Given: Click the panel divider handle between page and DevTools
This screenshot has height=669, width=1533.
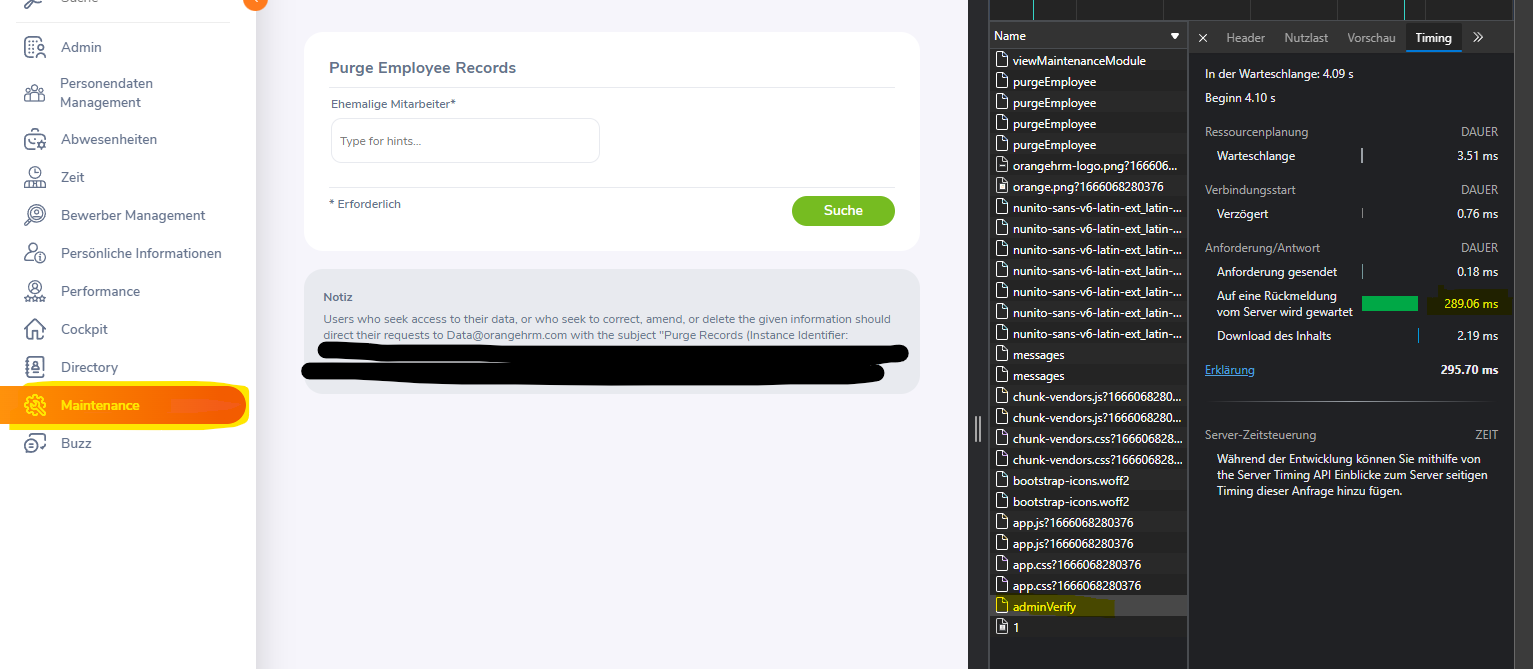Looking at the screenshot, I should [x=977, y=427].
